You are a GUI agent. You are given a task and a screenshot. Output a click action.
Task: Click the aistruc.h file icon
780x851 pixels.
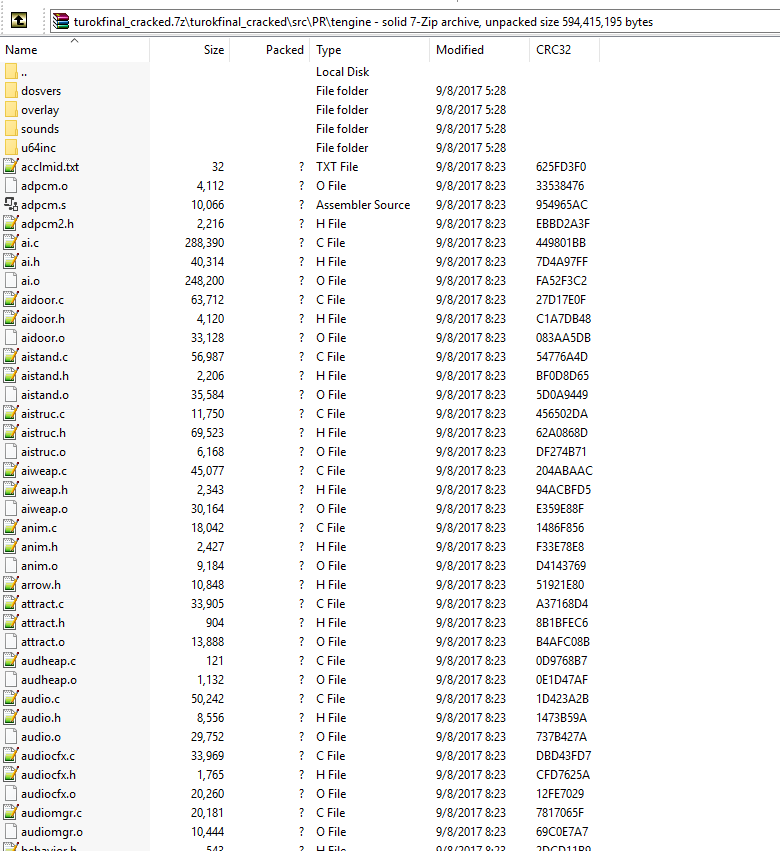coord(11,433)
